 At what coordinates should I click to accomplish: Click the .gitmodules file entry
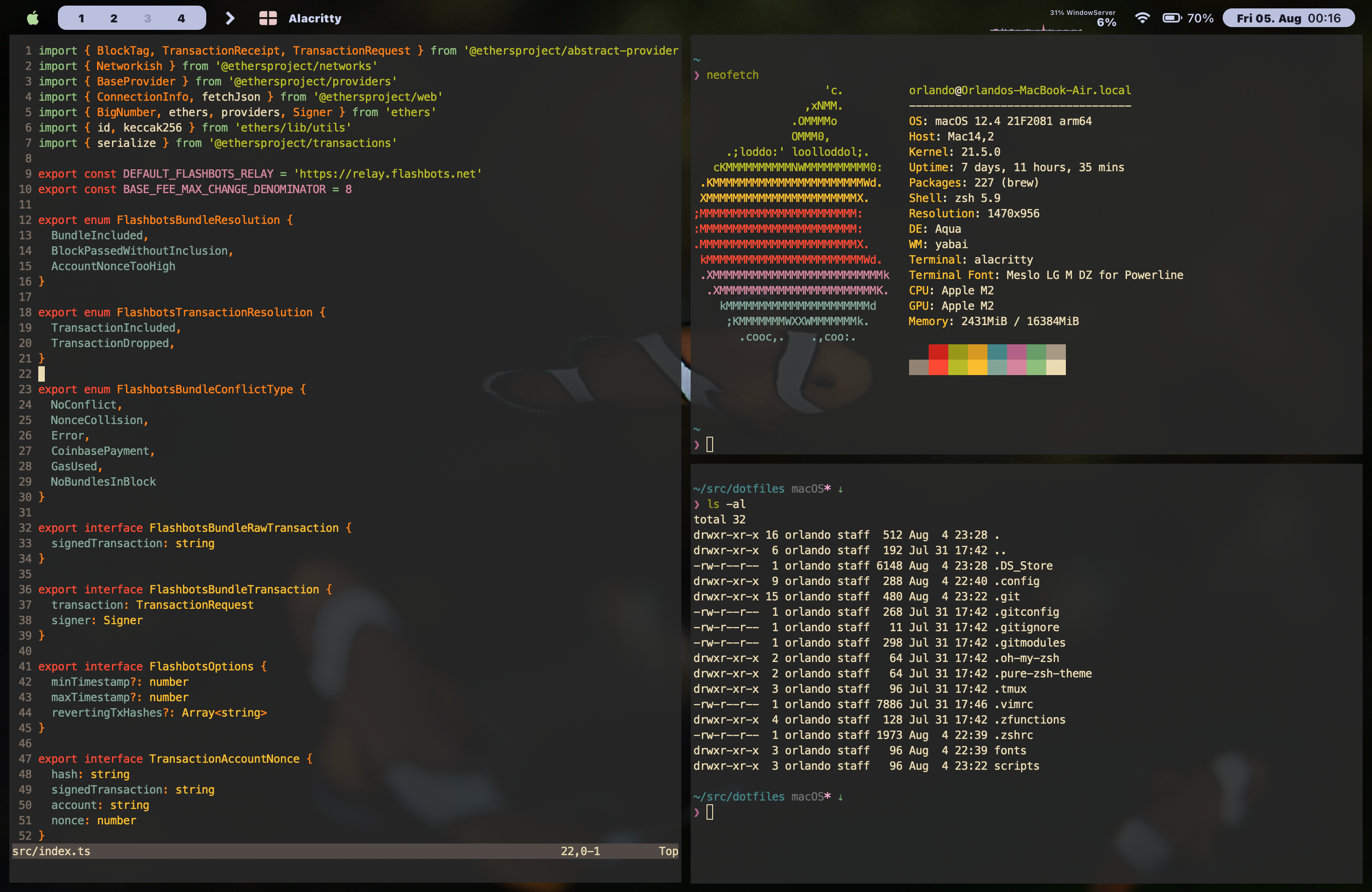click(1029, 643)
